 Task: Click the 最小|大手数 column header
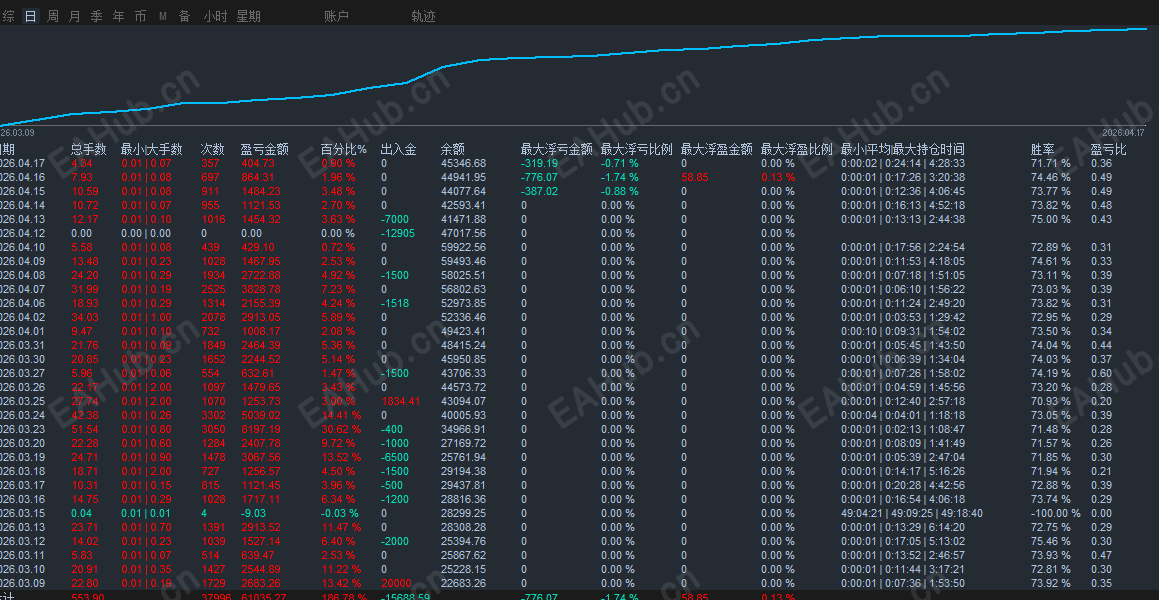[x=152, y=149]
